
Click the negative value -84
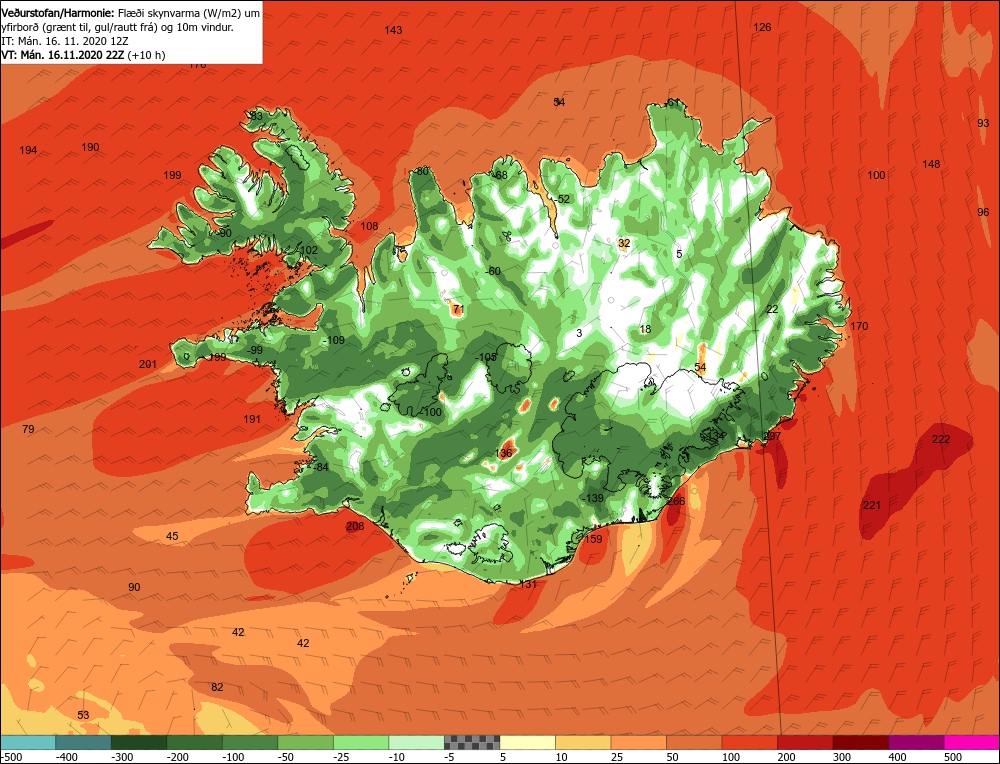coord(321,467)
